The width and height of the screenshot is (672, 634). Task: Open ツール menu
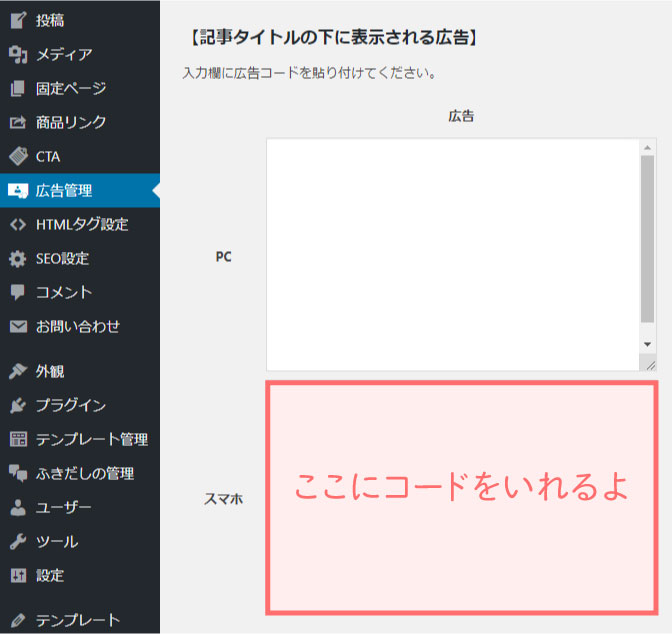point(80,541)
